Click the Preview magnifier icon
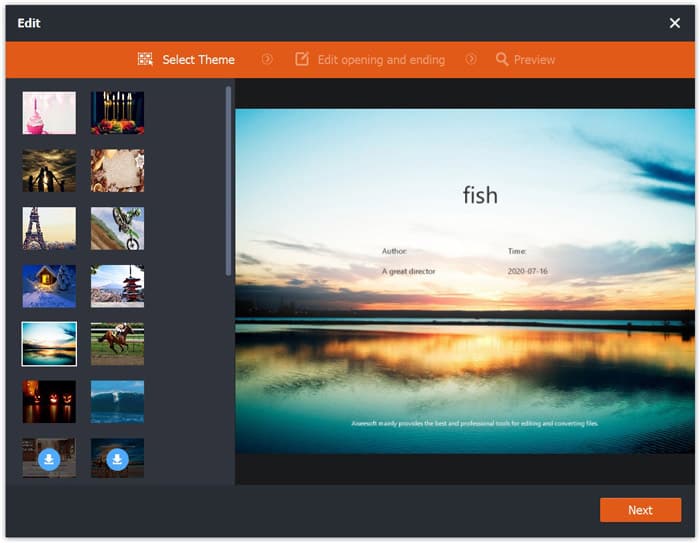700x543 pixels. pos(502,60)
